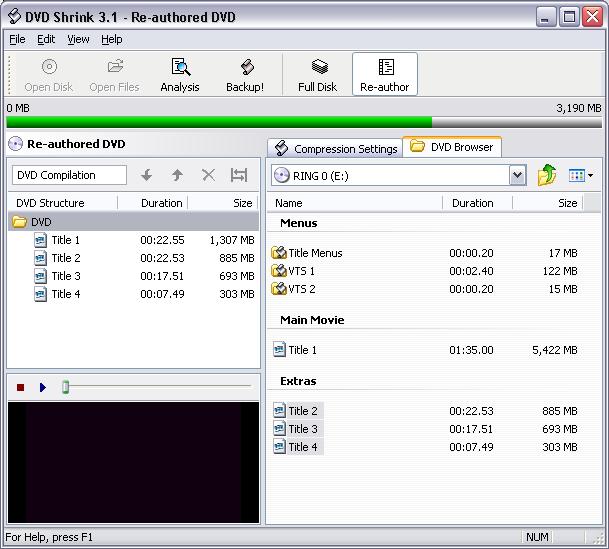The width and height of the screenshot is (609, 549).
Task: Open the File menu
Action: [17, 39]
